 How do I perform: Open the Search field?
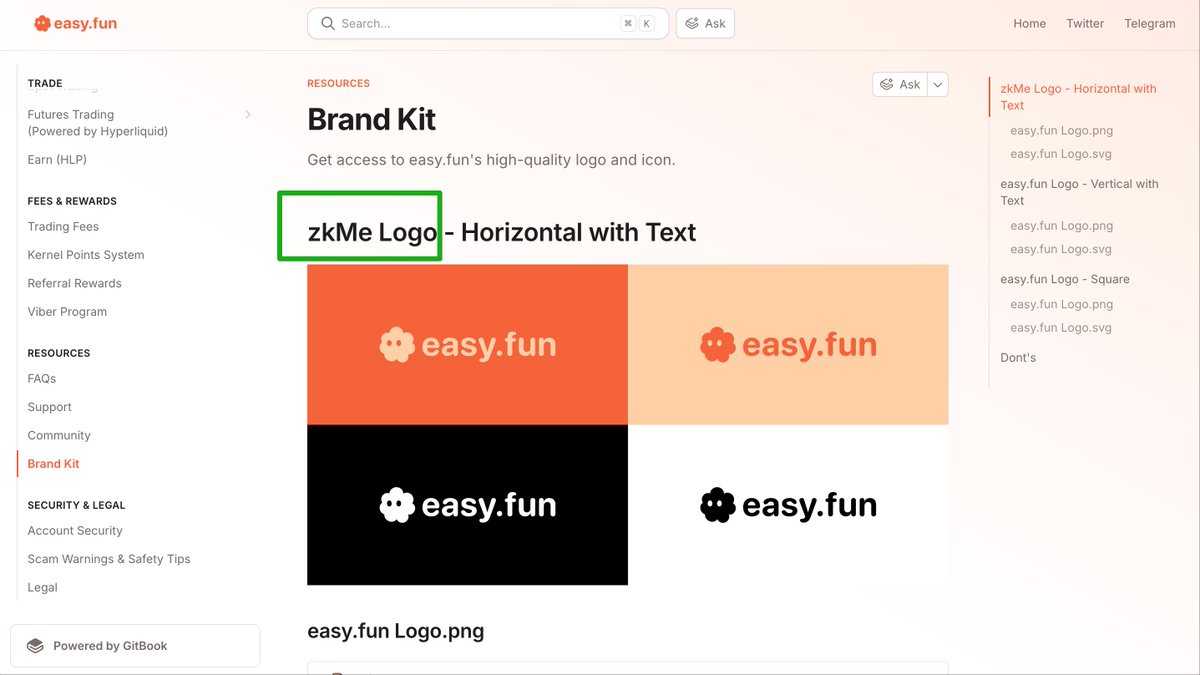point(488,23)
